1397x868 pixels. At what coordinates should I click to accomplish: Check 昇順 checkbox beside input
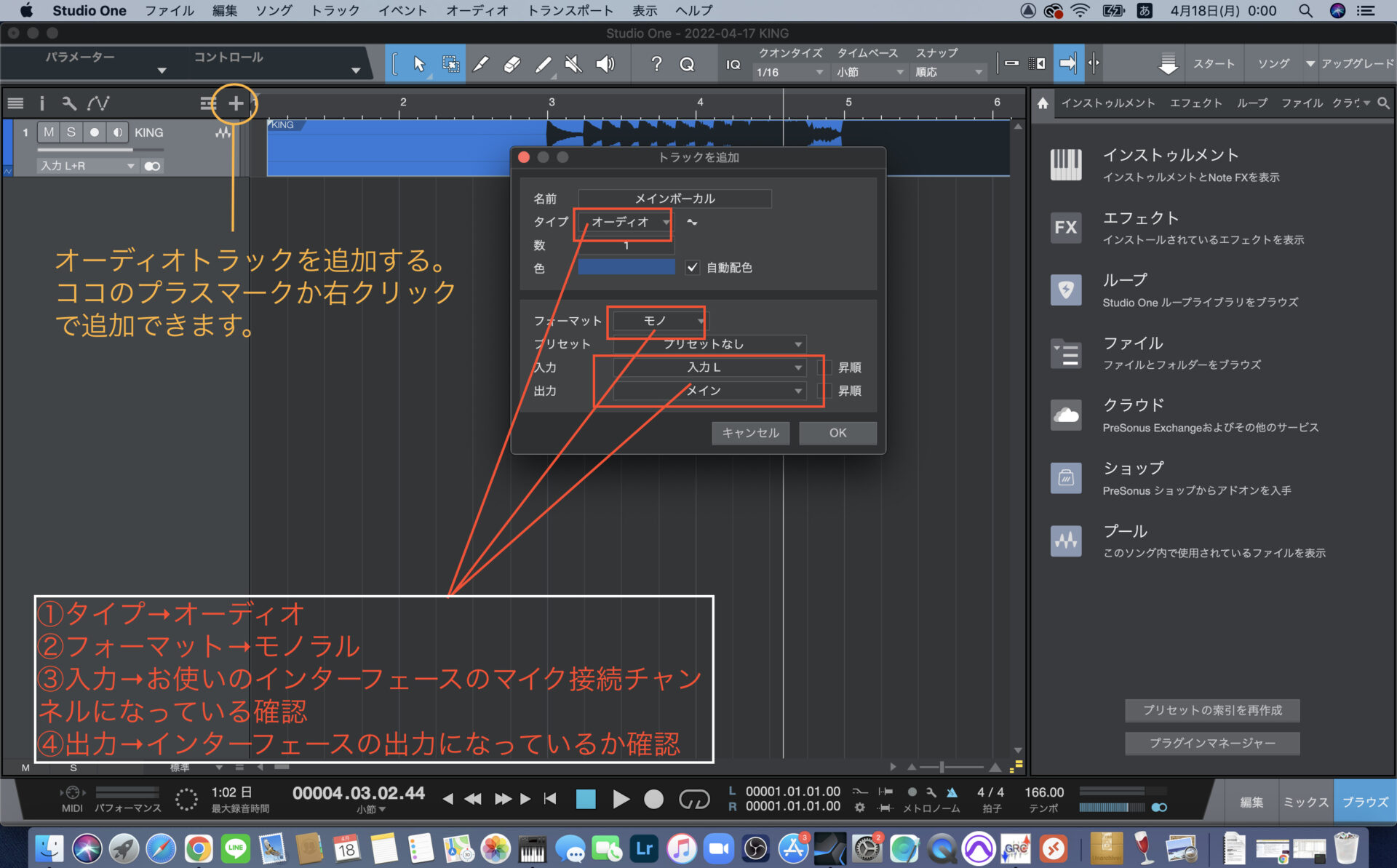tap(825, 367)
